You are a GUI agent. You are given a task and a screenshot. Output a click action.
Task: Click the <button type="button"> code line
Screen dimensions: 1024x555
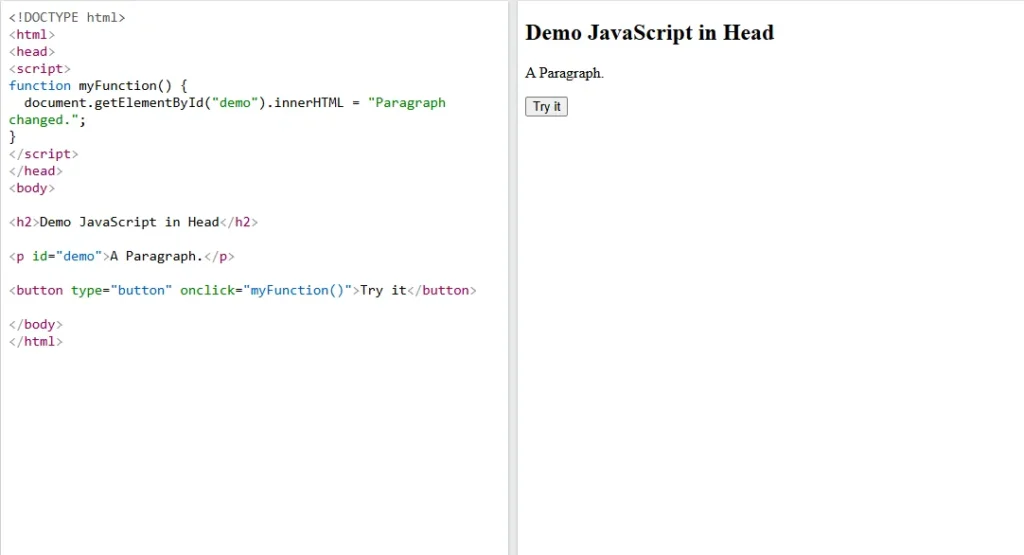pyautogui.click(x=243, y=290)
